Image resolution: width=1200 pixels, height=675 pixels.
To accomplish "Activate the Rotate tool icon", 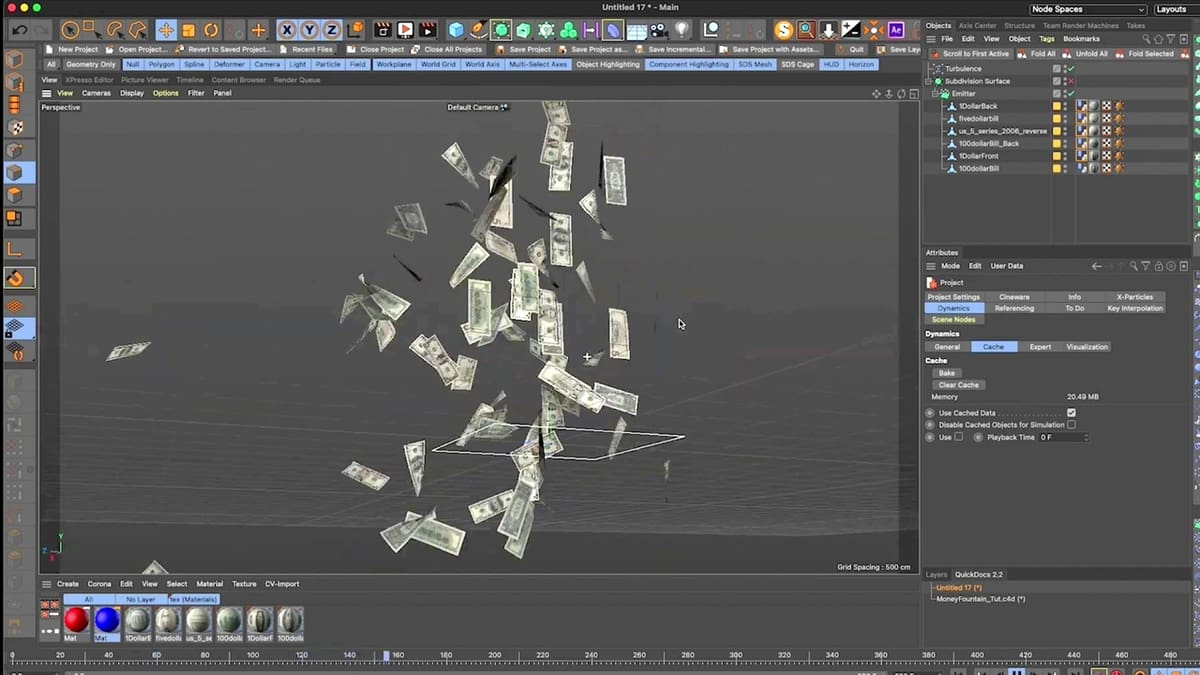I will pyautogui.click(x=212, y=30).
